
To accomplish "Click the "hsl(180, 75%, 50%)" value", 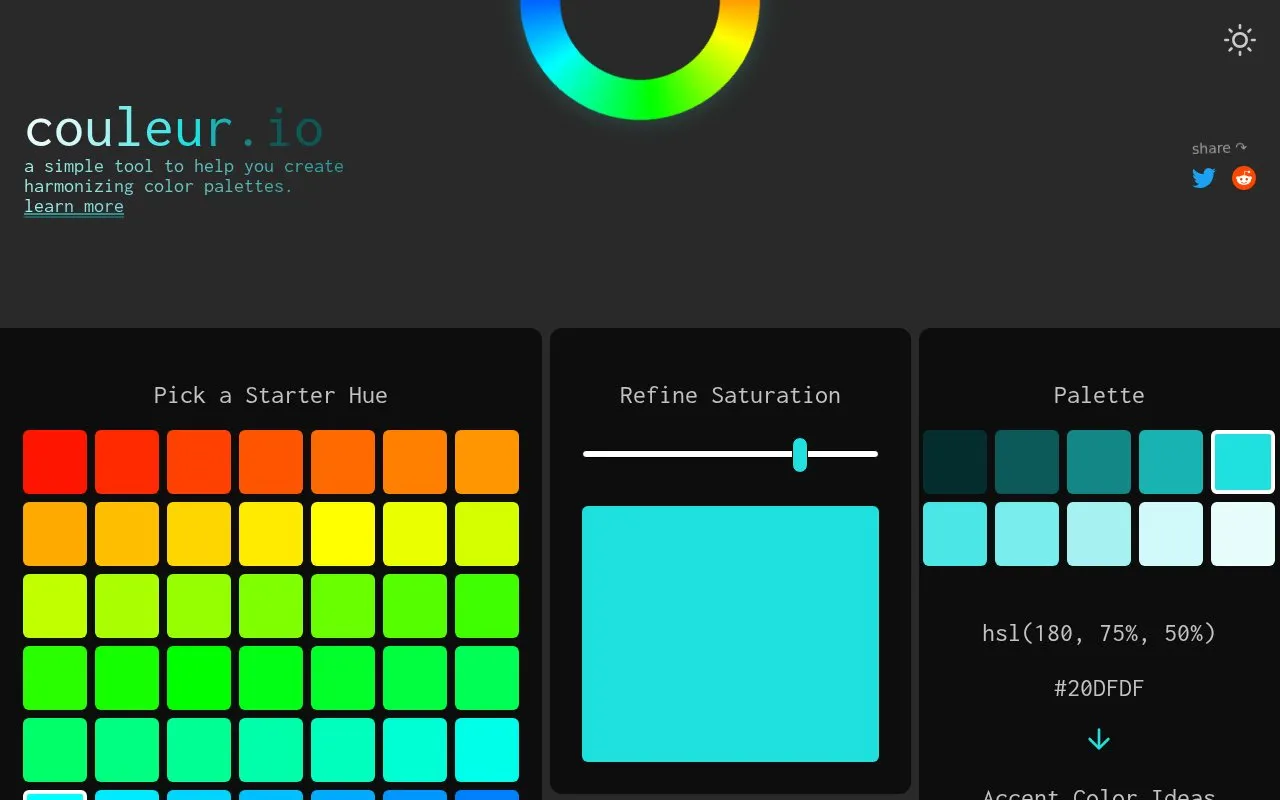I will [1099, 633].
